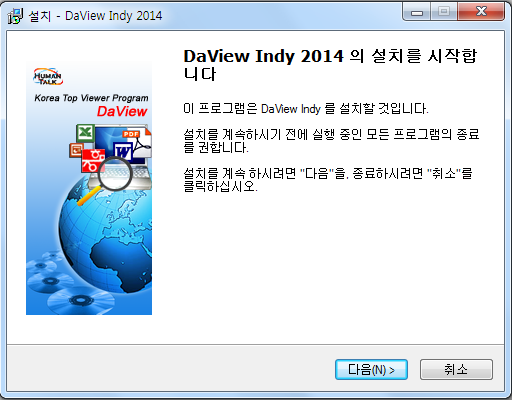Image resolution: width=512 pixels, height=400 pixels.
Task: Click the maximize button in the title bar
Action: [444, 12]
